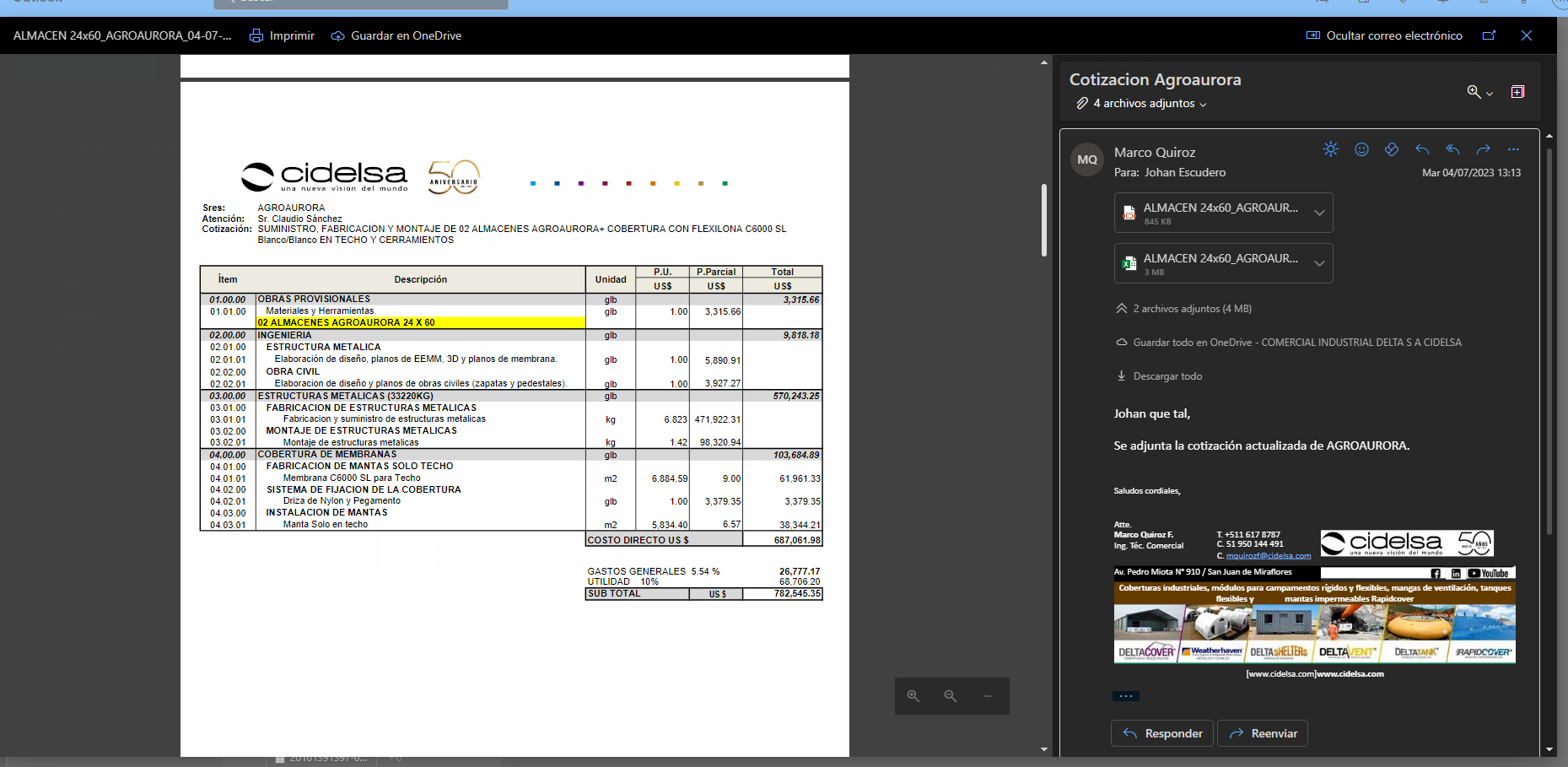Screen dimensions: 1568x767
Task: Add a reaction with the smiley icon
Action: (x=1361, y=149)
